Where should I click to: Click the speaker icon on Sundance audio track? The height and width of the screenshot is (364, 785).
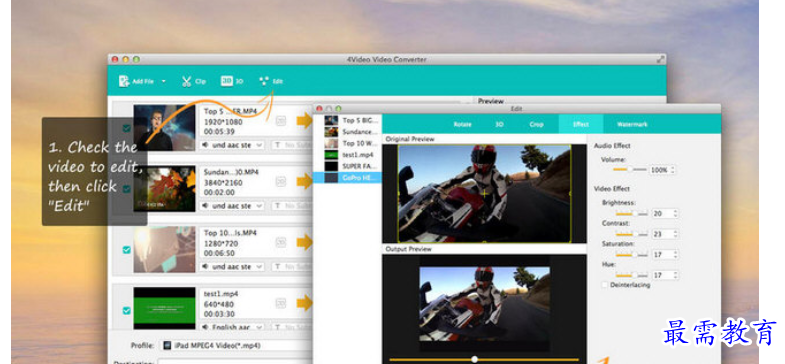coord(206,206)
